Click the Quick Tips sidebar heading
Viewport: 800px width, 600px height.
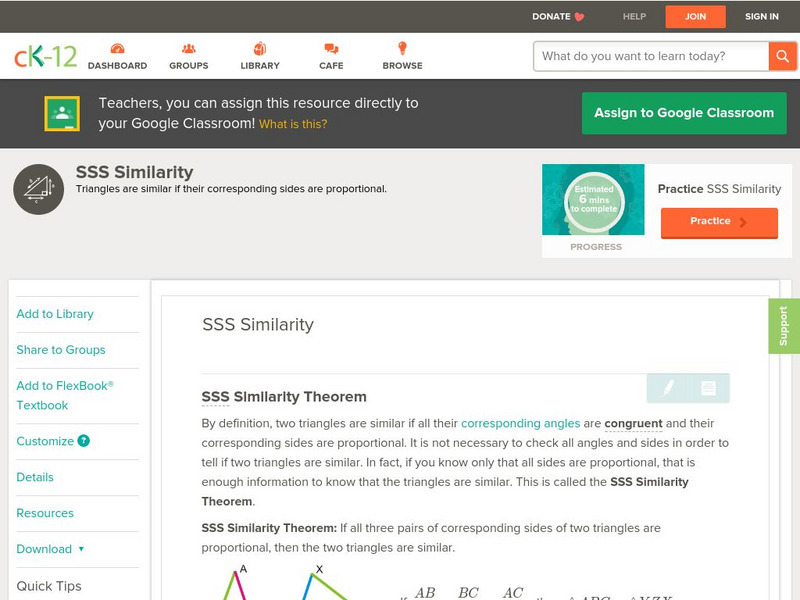point(49,586)
